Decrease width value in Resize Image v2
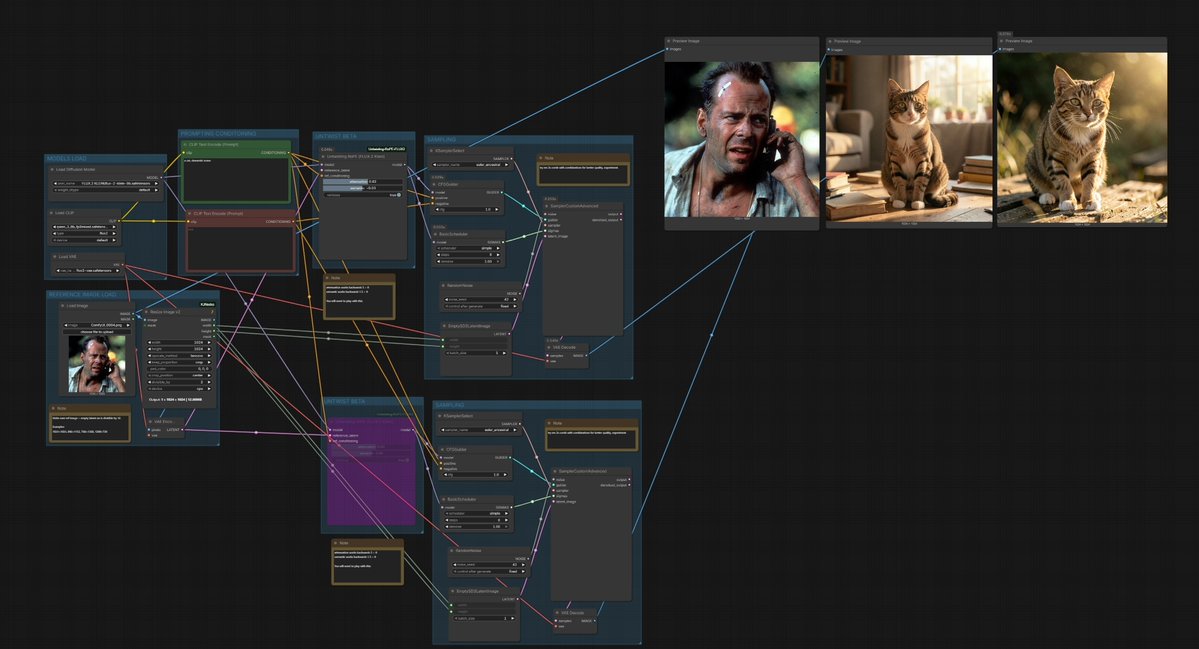 tap(150, 342)
